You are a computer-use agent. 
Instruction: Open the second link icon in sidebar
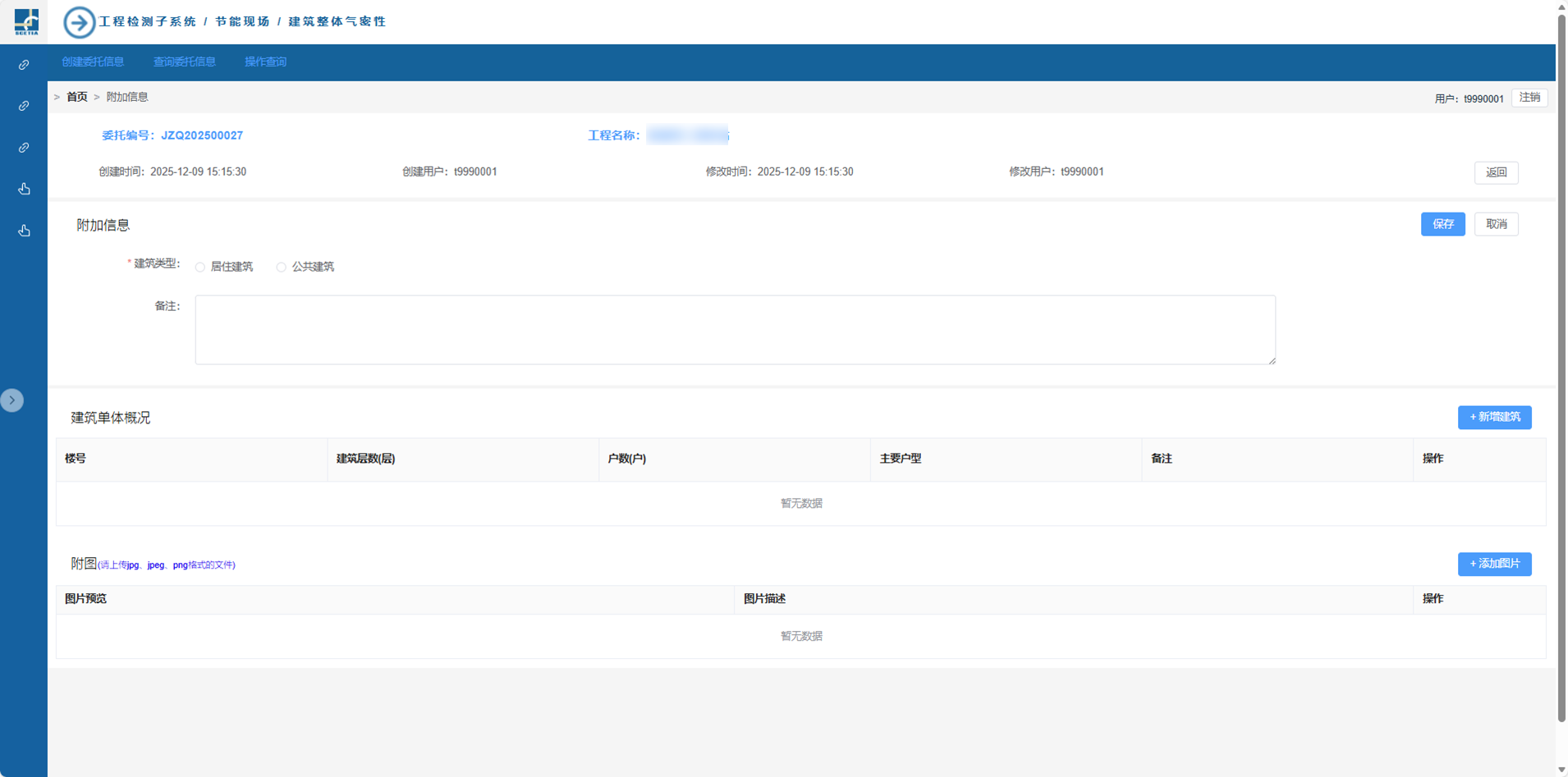tap(24, 106)
